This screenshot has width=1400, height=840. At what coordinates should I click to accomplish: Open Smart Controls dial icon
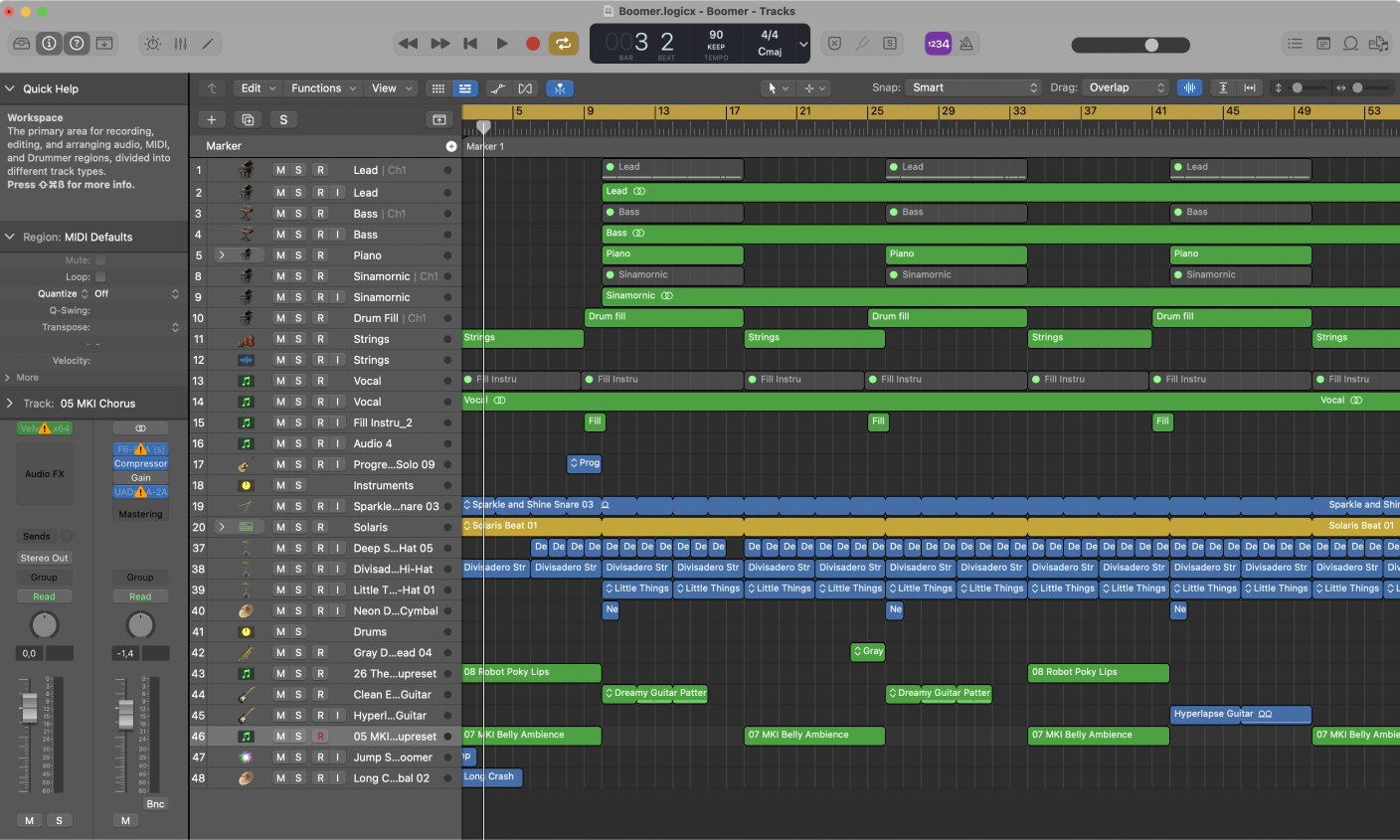[x=152, y=44]
